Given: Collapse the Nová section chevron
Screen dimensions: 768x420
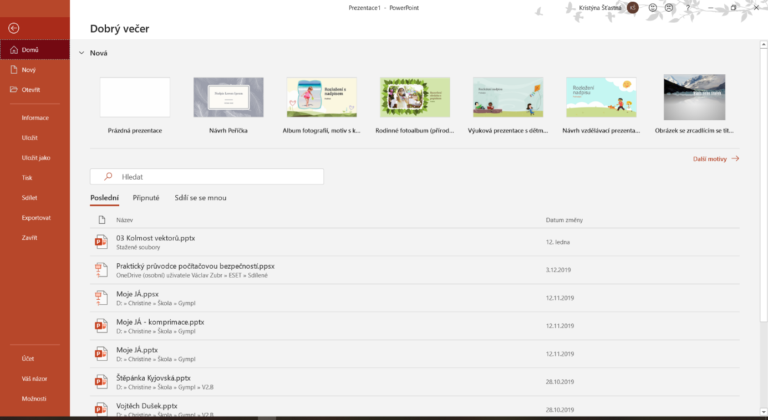Looking at the screenshot, I should pos(81,53).
